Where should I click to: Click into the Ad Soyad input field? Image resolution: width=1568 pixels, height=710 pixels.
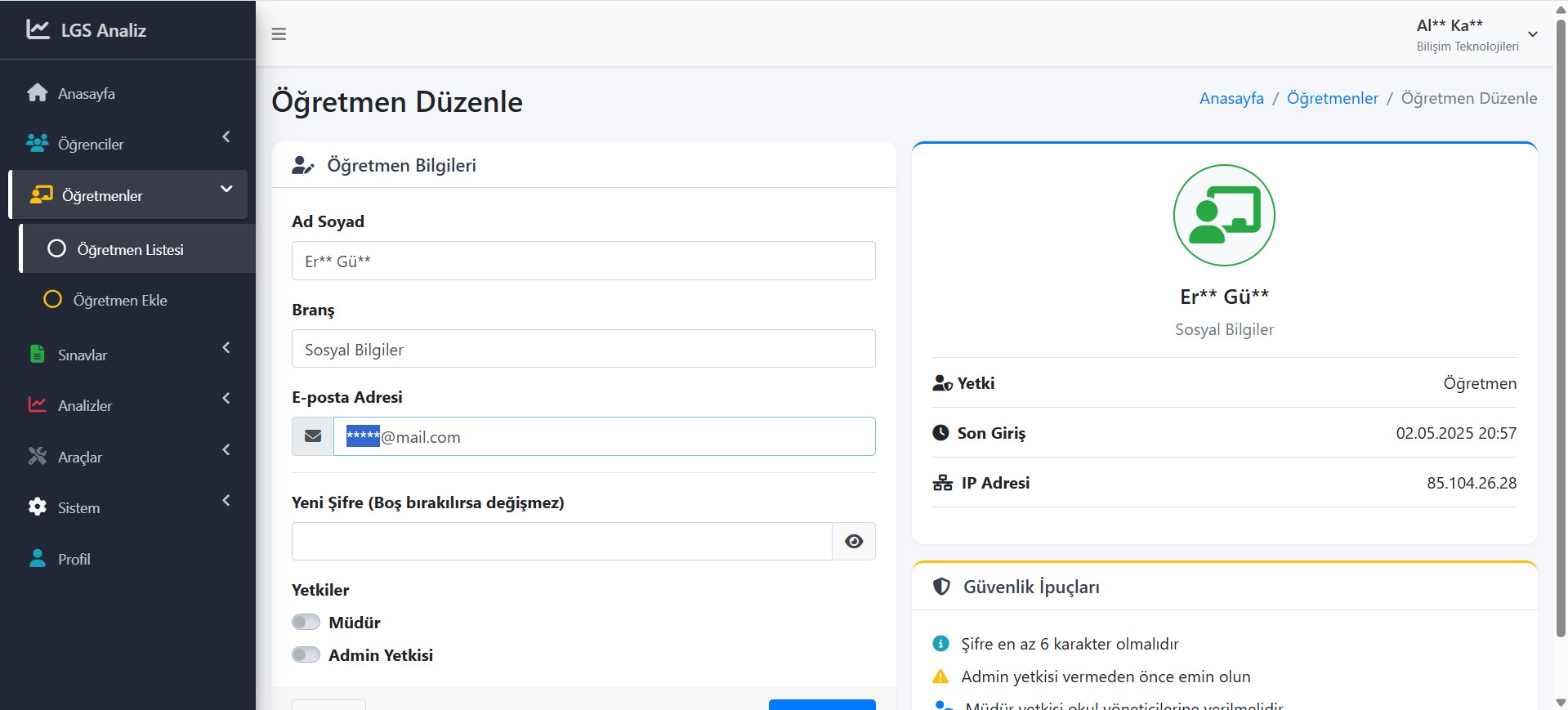583,261
